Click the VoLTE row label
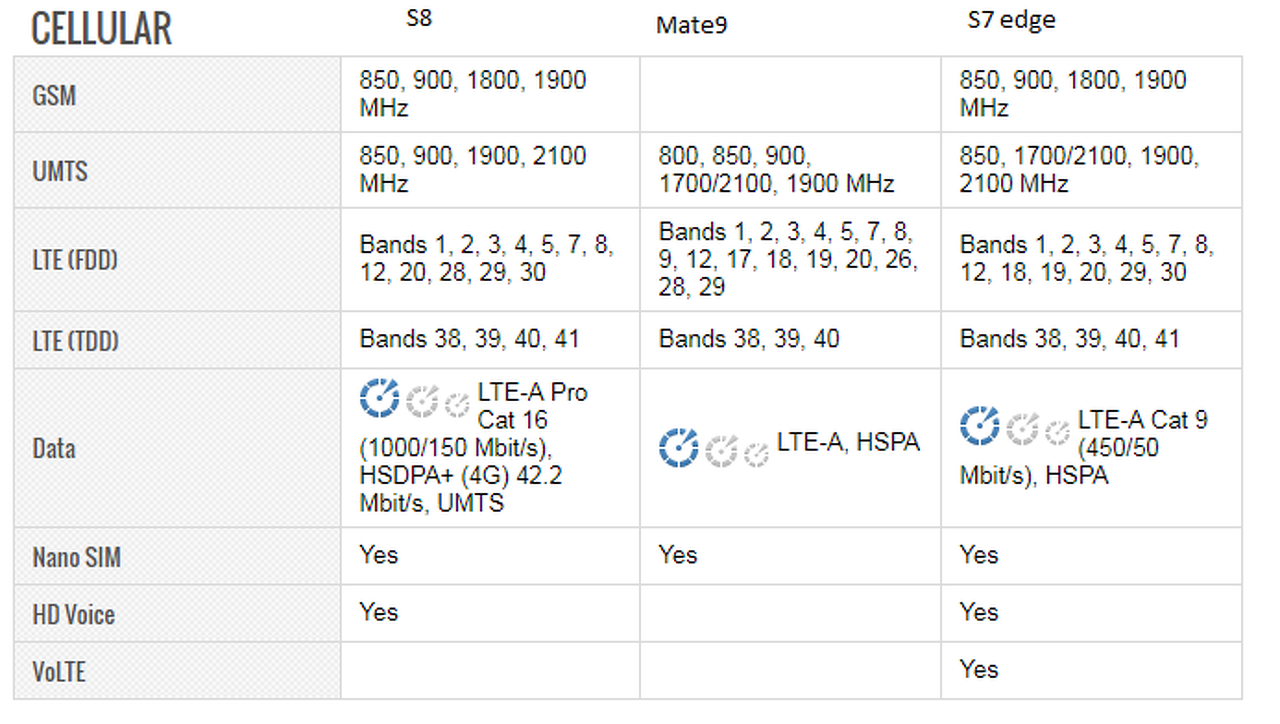The image size is (1280, 724). pyautogui.click(x=59, y=671)
